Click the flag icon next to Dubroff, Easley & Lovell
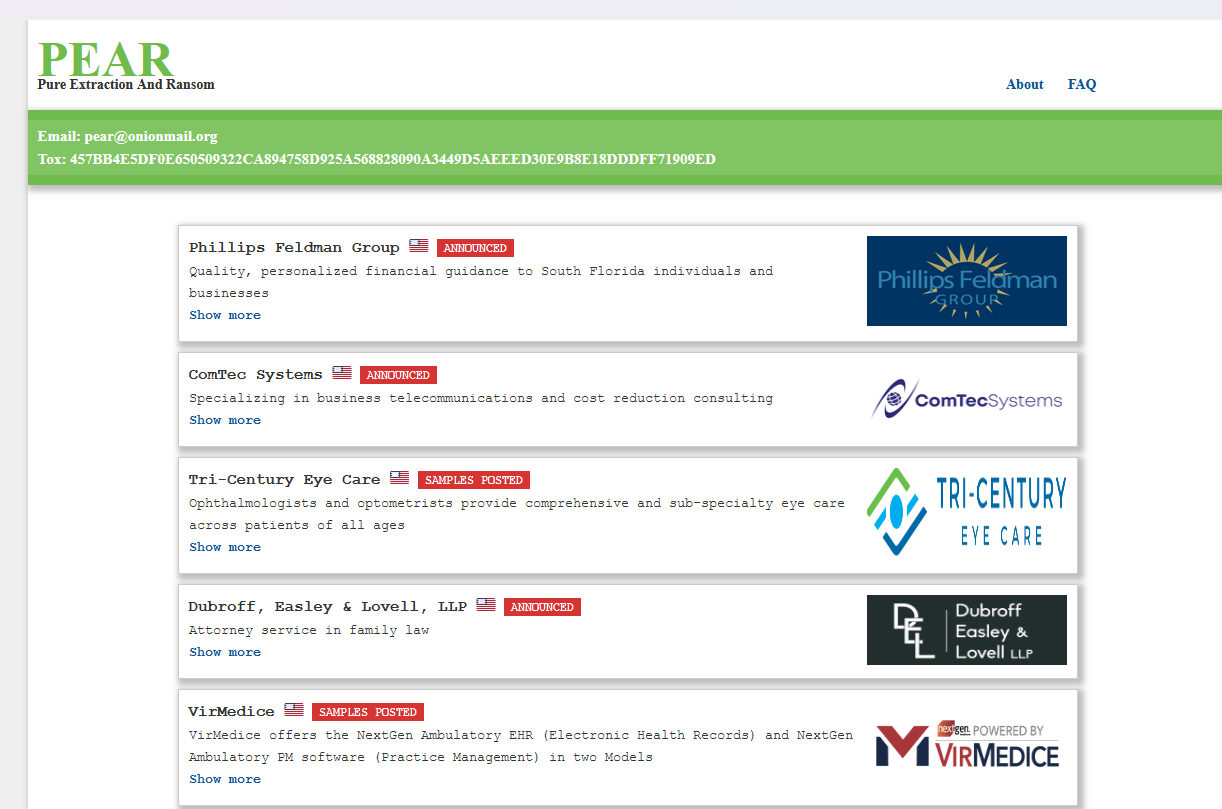The height and width of the screenshot is (809, 1222). point(486,605)
